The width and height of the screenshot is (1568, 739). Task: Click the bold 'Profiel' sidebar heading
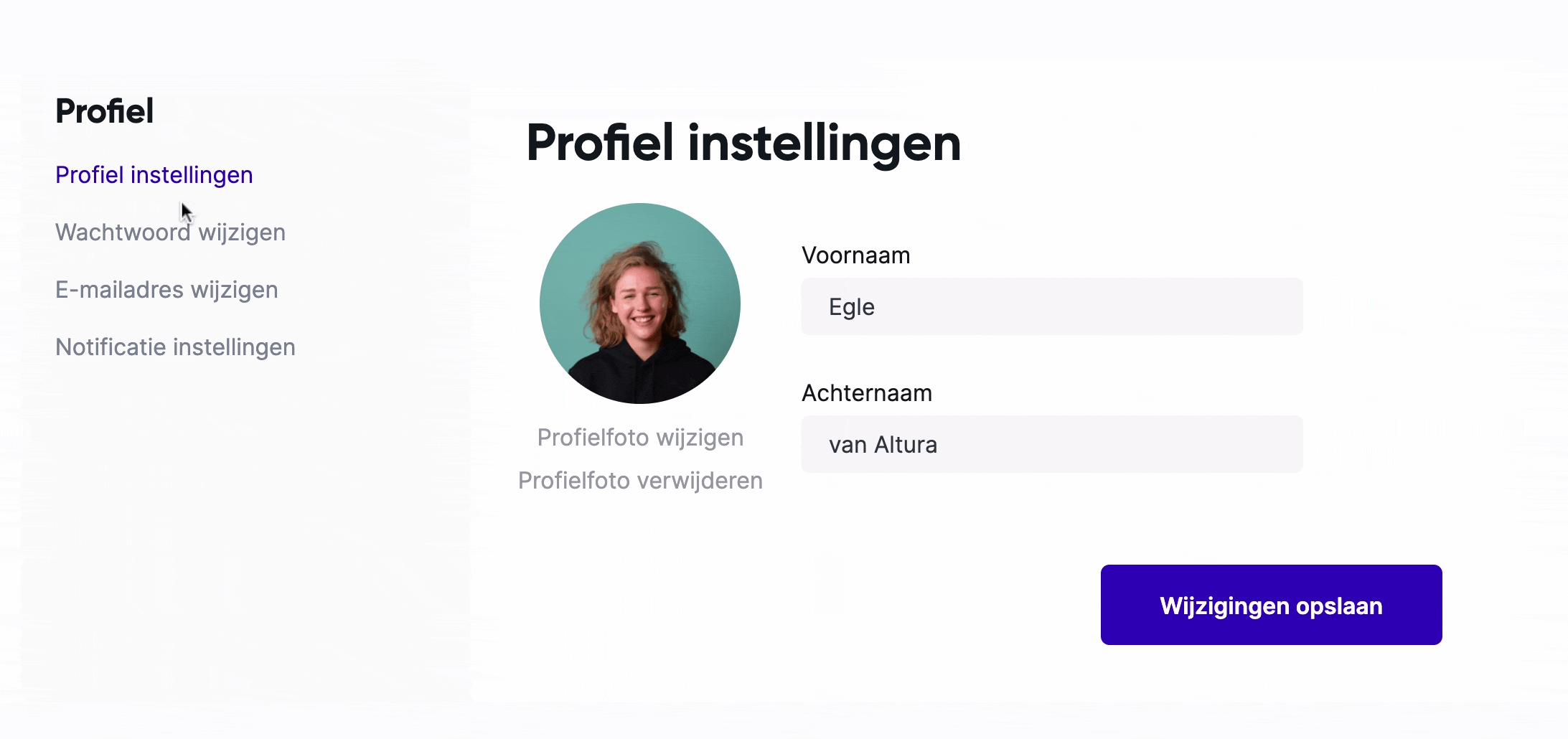104,111
